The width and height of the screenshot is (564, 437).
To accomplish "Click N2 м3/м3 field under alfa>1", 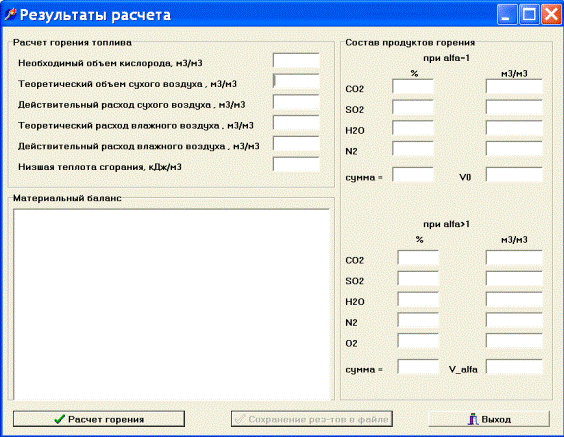I will 514,320.
